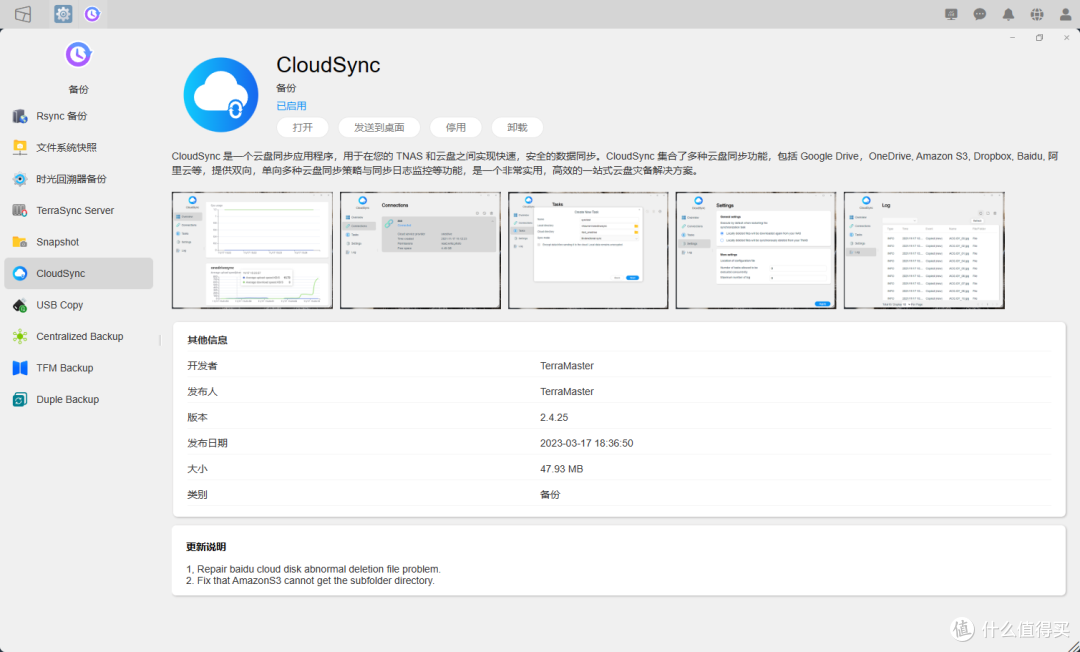Click the 其他信息 heading
The width and height of the screenshot is (1080, 652).
pyautogui.click(x=207, y=340)
